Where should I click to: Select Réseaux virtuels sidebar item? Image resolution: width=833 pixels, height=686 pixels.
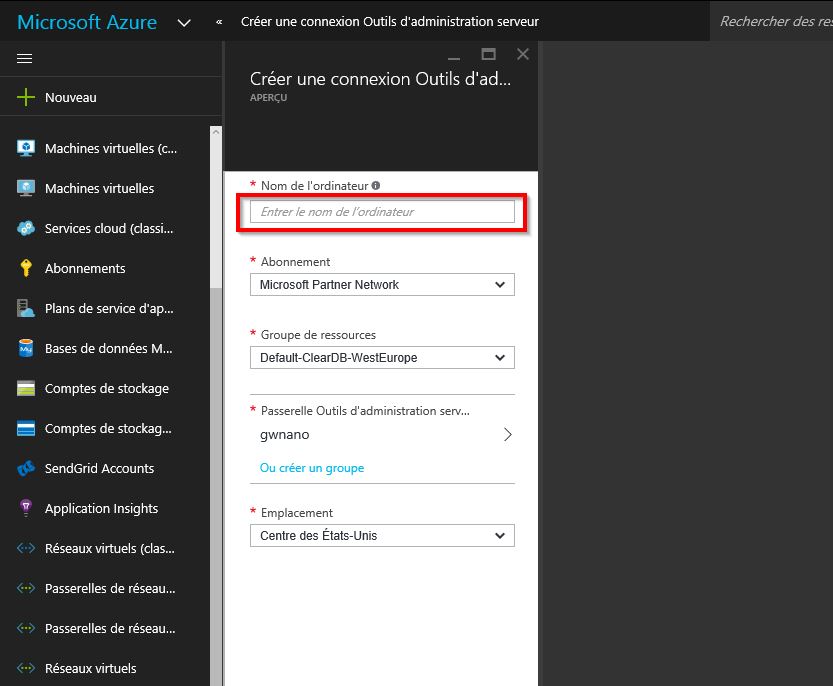click(90, 668)
